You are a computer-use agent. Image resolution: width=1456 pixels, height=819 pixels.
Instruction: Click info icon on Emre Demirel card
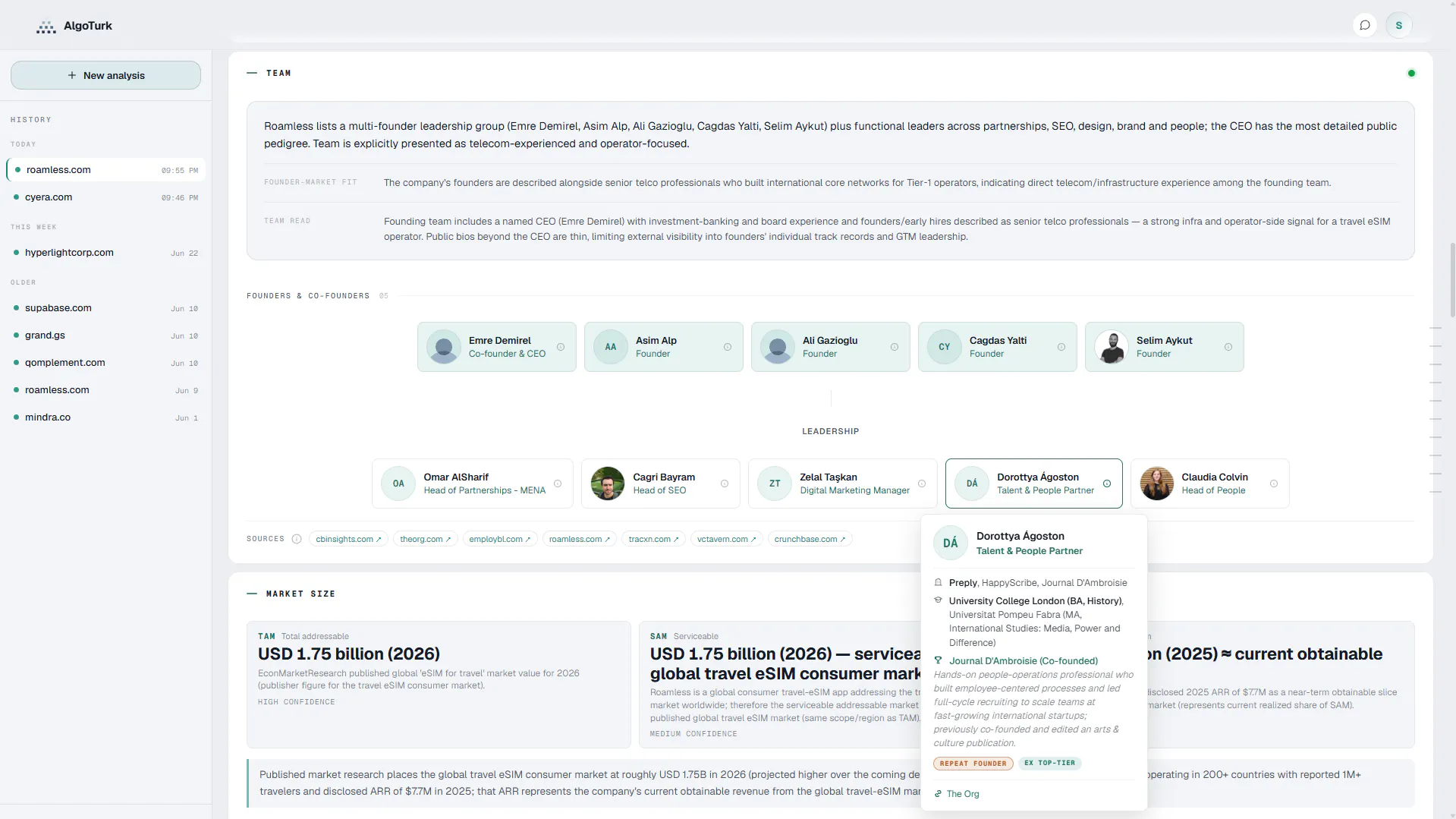561,347
